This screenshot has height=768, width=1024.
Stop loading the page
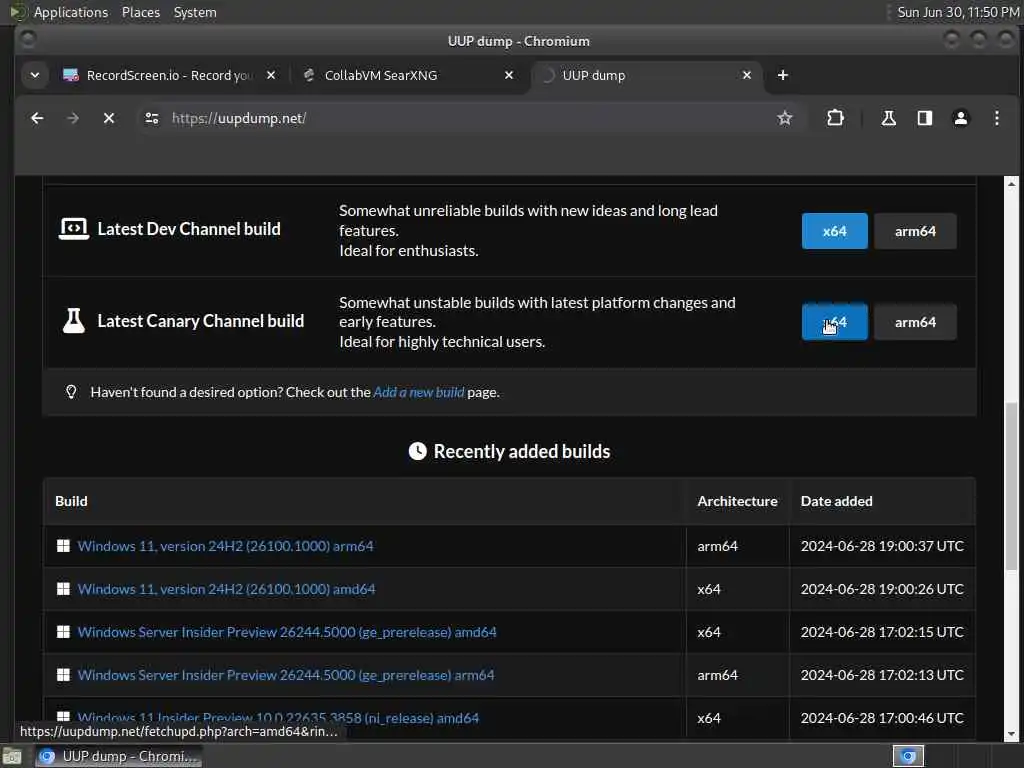109,118
